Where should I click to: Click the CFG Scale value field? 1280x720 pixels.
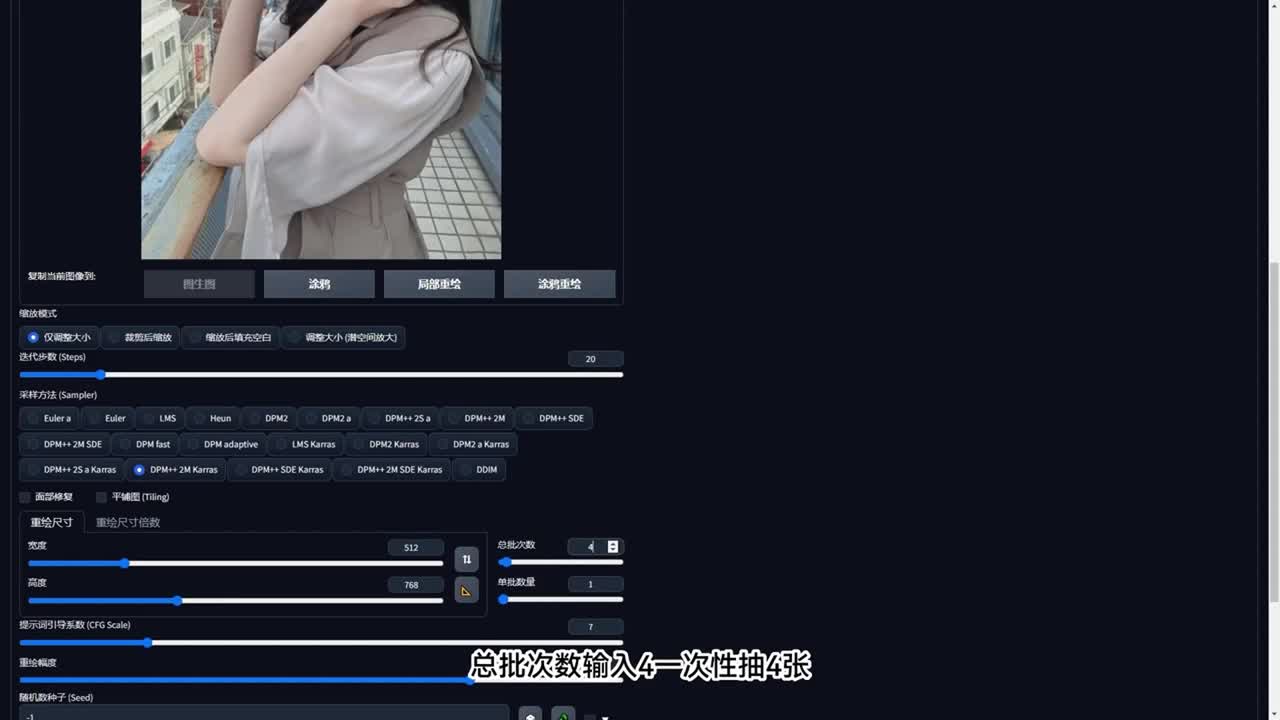pos(595,627)
